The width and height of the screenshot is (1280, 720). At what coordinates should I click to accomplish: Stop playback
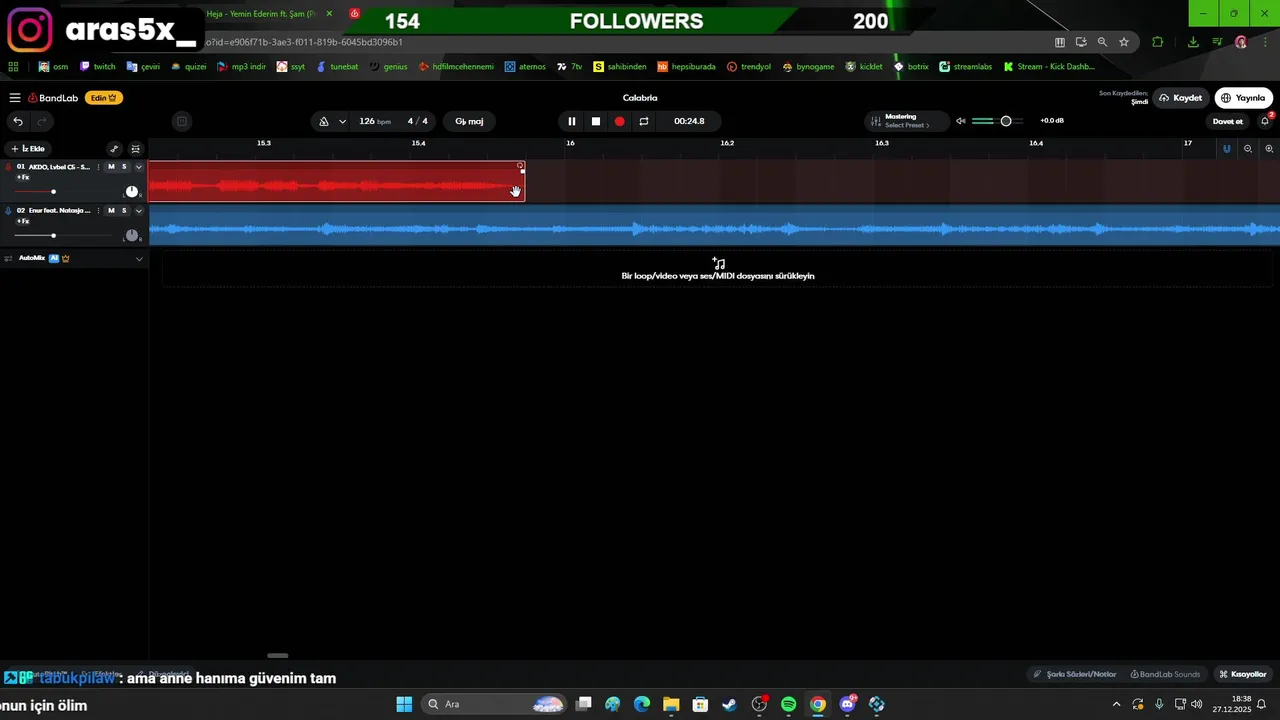(596, 121)
